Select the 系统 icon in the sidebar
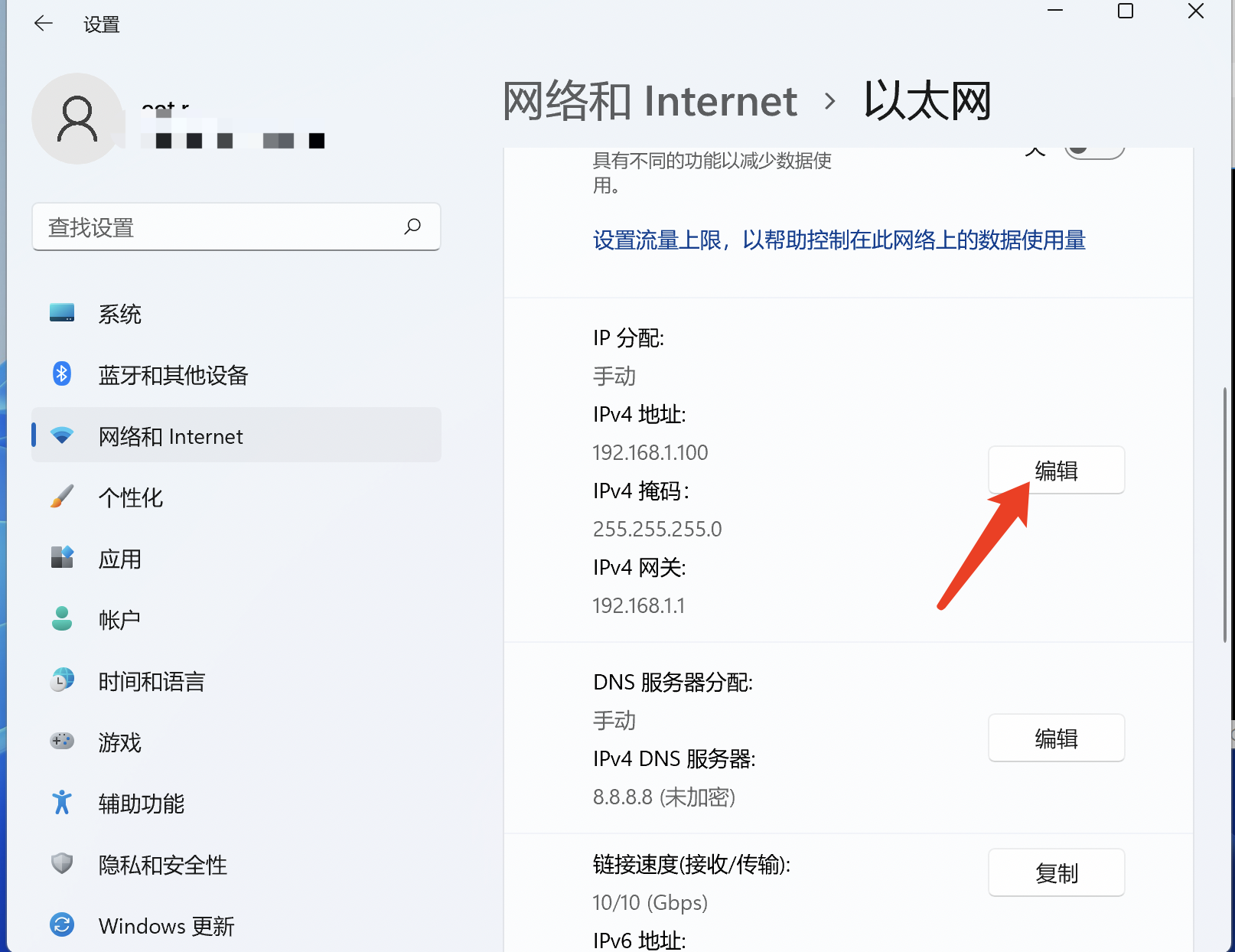Screen dimensions: 1235x952 (x=61, y=312)
